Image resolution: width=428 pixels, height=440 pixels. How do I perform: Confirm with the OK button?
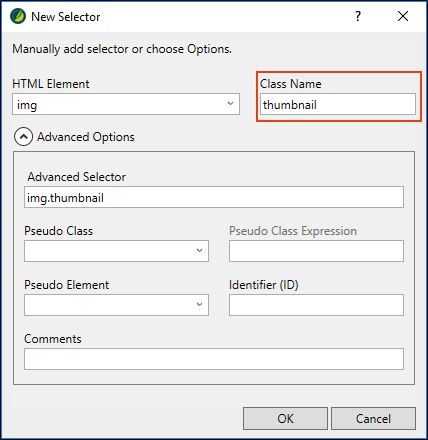pos(285,418)
